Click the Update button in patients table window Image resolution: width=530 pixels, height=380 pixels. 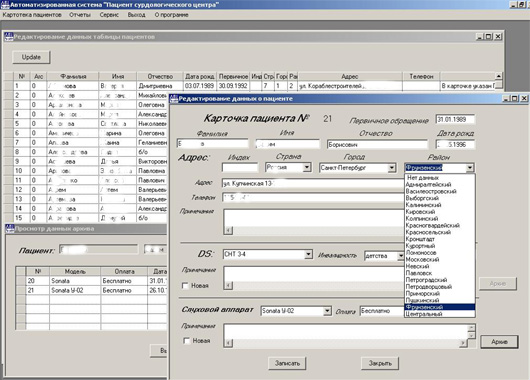pos(31,57)
